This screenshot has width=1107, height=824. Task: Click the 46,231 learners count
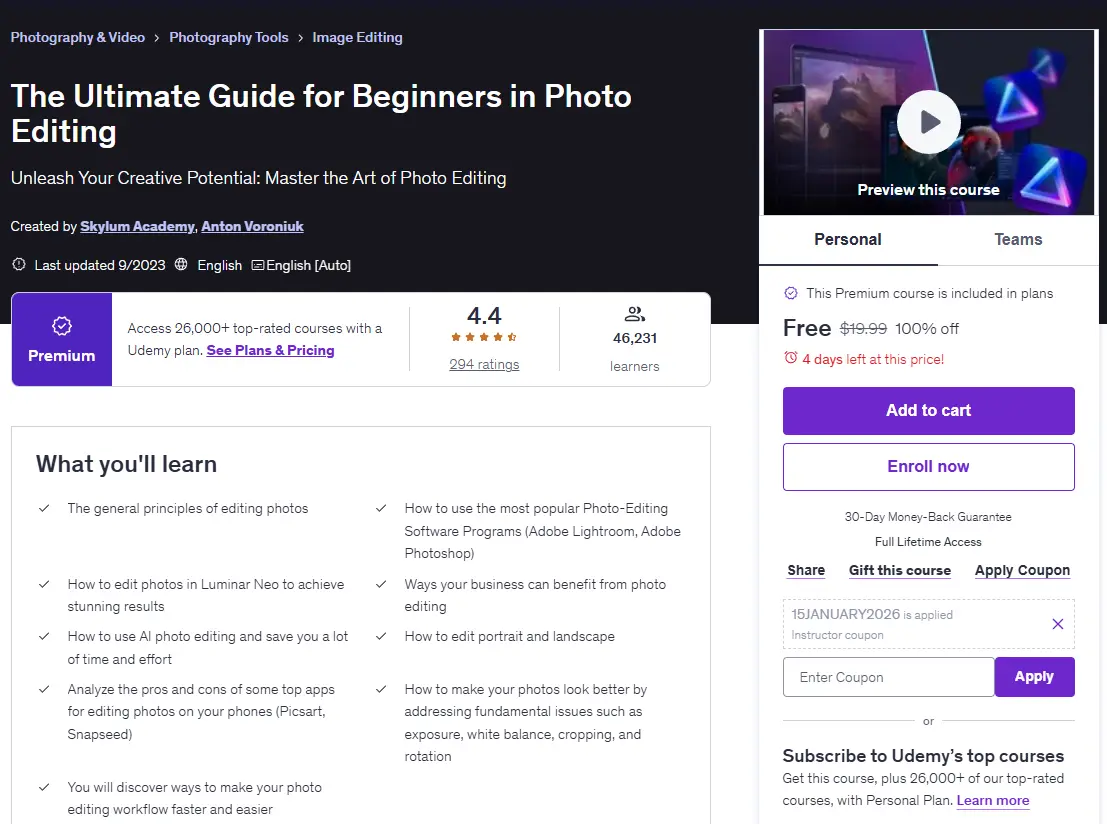635,338
